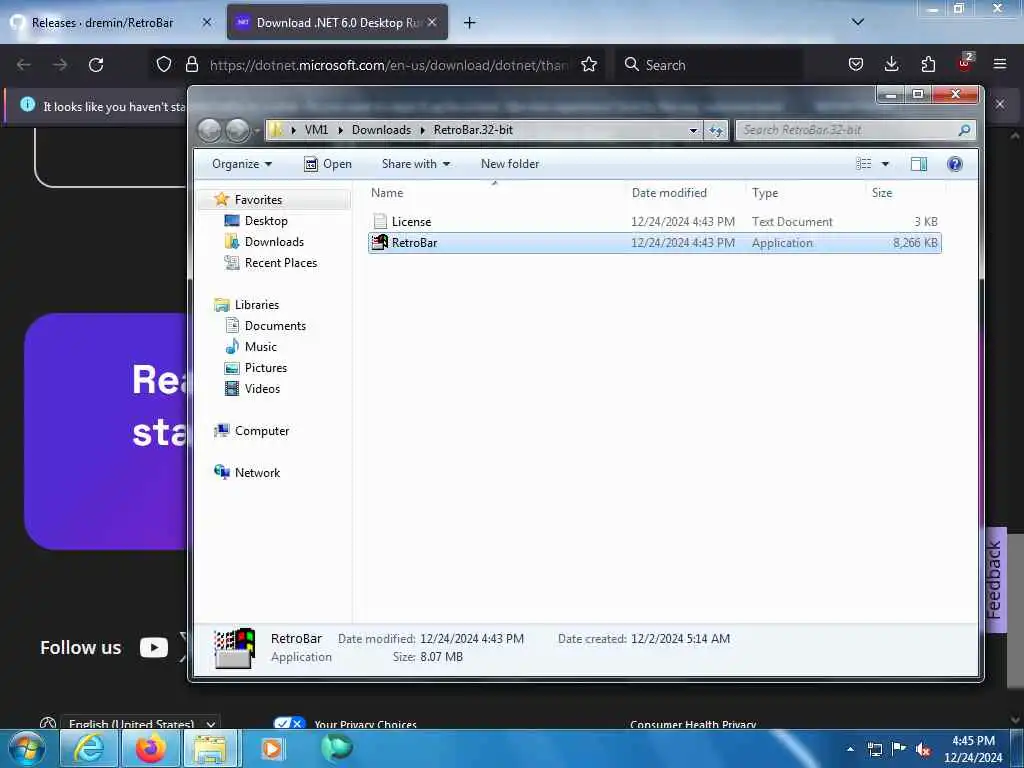Image resolution: width=1024 pixels, height=768 pixels.
Task: Open a new Firefox tab
Action: tap(469, 23)
